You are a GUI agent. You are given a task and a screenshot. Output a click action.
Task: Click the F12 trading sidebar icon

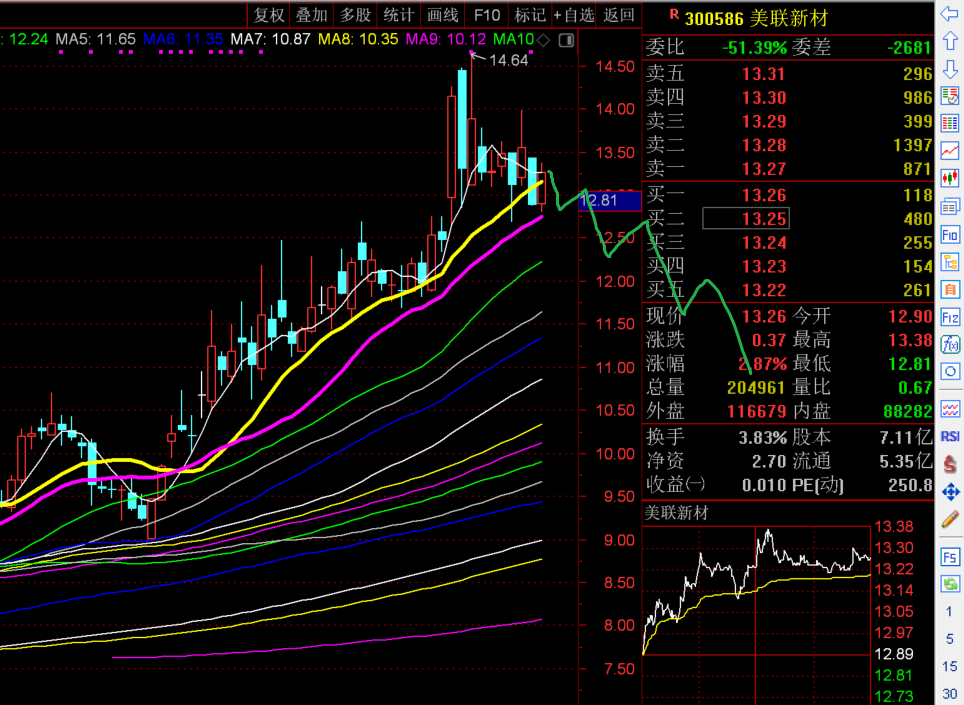[950, 317]
